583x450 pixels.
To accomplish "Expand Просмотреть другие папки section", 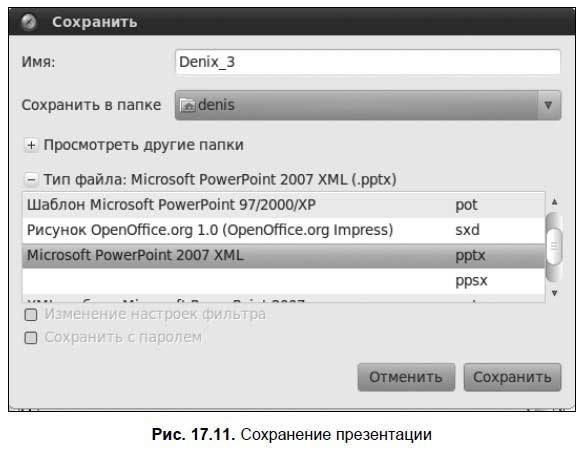I will (x=144, y=145).
